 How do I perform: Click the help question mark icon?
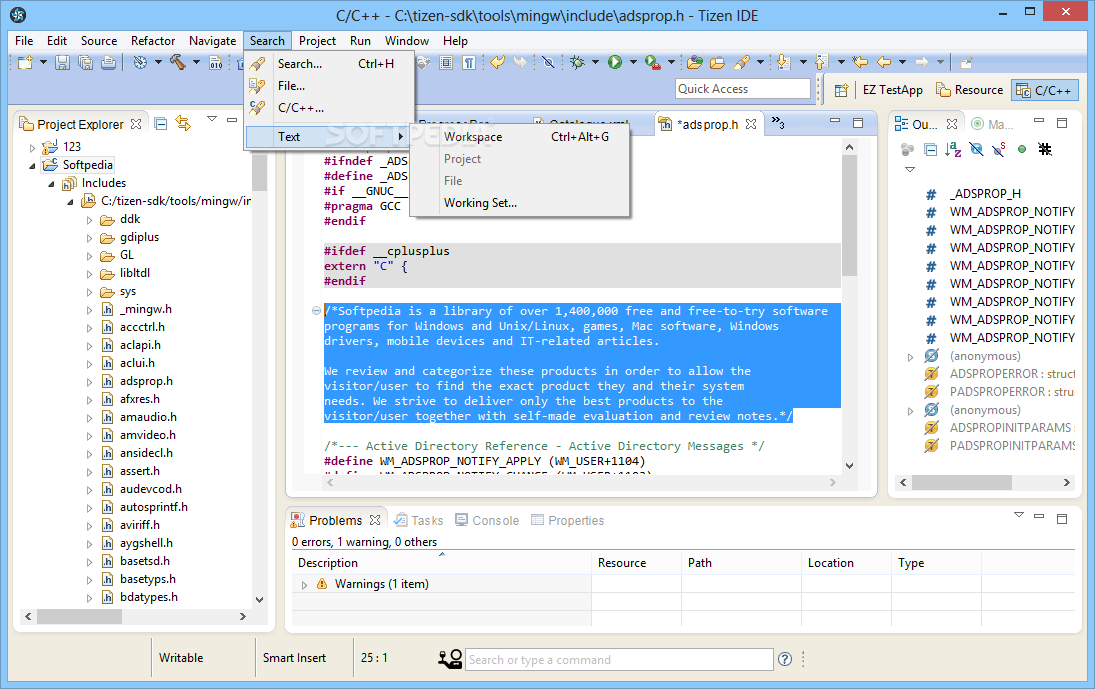coord(785,659)
